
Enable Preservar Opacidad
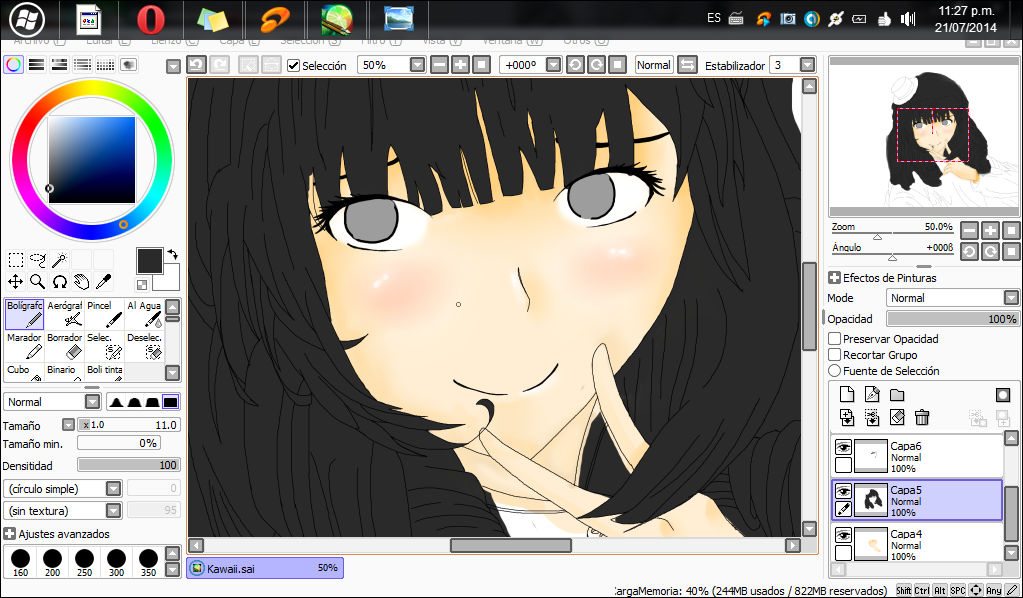(x=834, y=338)
